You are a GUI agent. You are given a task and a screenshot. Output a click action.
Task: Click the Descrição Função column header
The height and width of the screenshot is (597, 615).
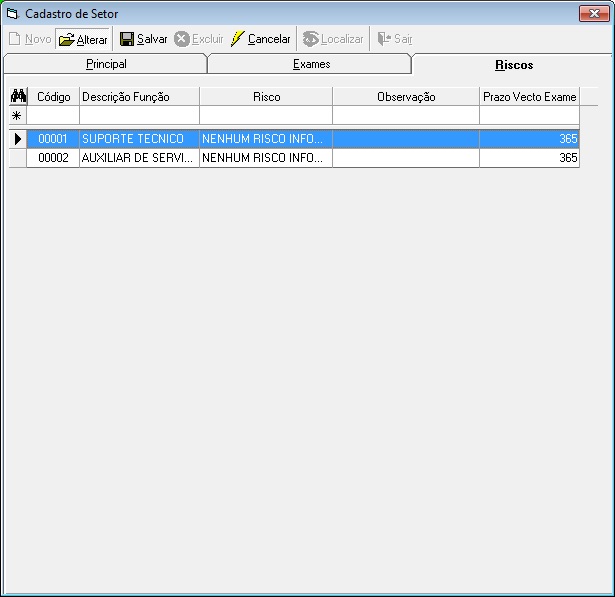point(140,96)
